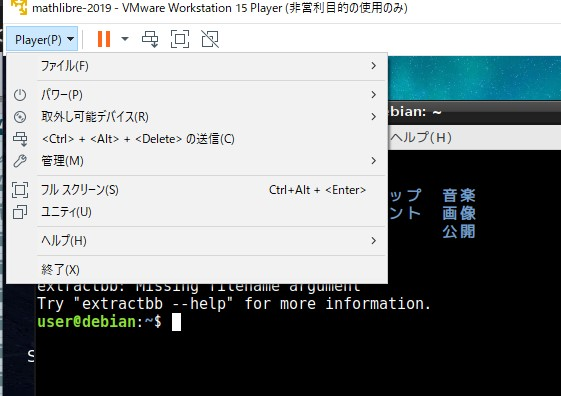Click the VMware Player title bar icon

pyautogui.click(x=19, y=7)
